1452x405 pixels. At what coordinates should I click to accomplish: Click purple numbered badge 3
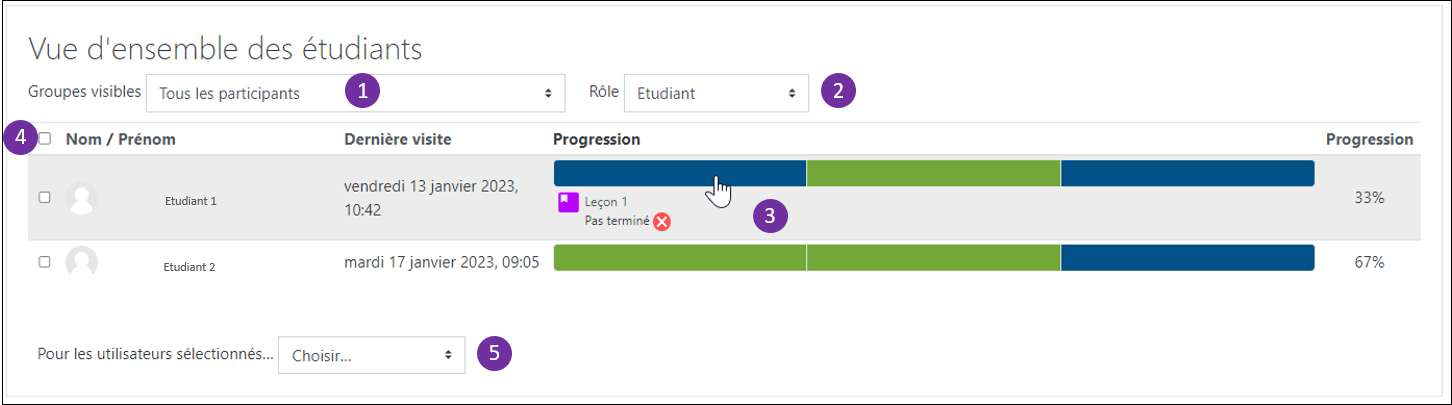tap(770, 216)
